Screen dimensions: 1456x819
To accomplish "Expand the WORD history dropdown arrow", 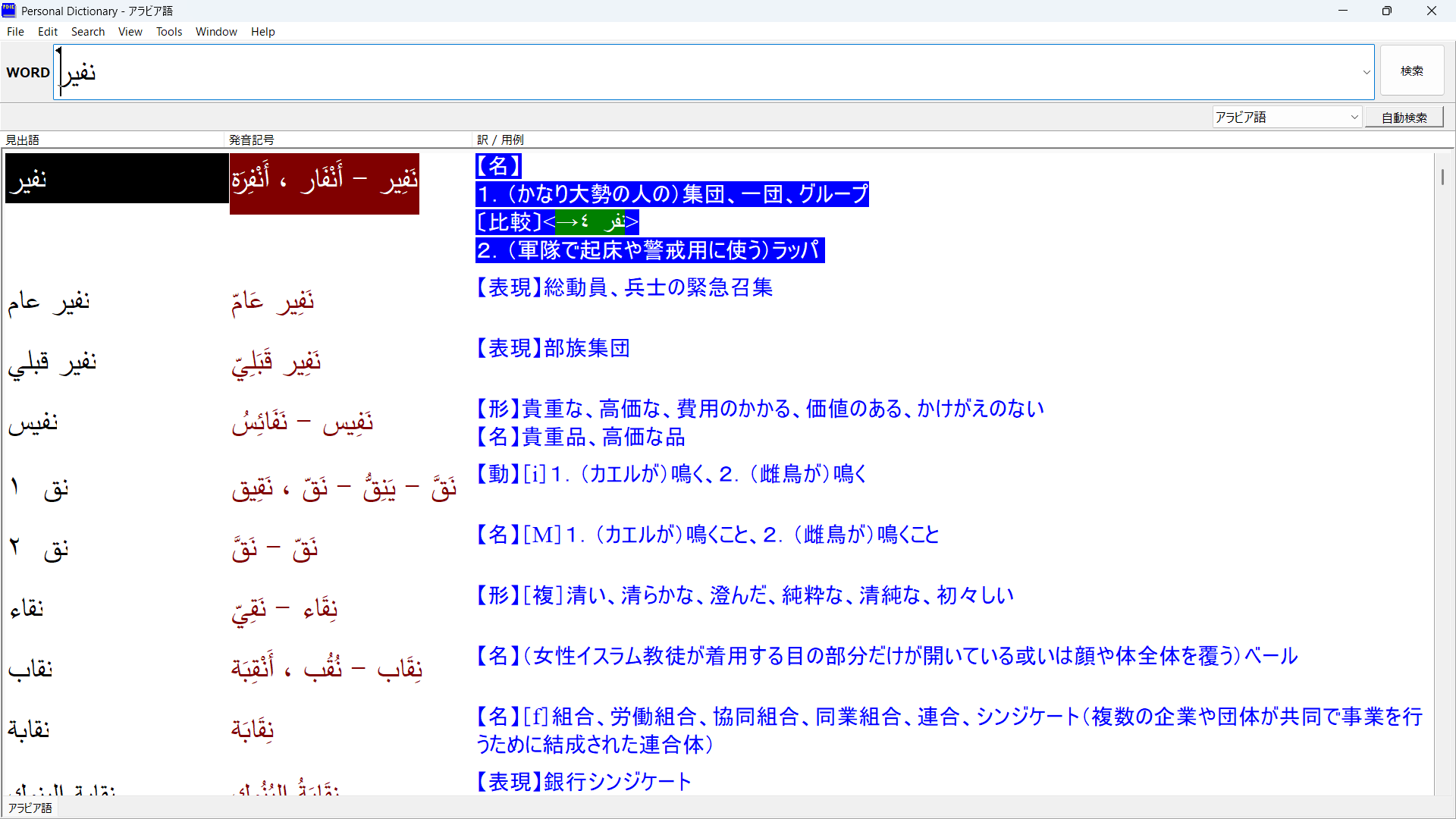I will click(1367, 73).
